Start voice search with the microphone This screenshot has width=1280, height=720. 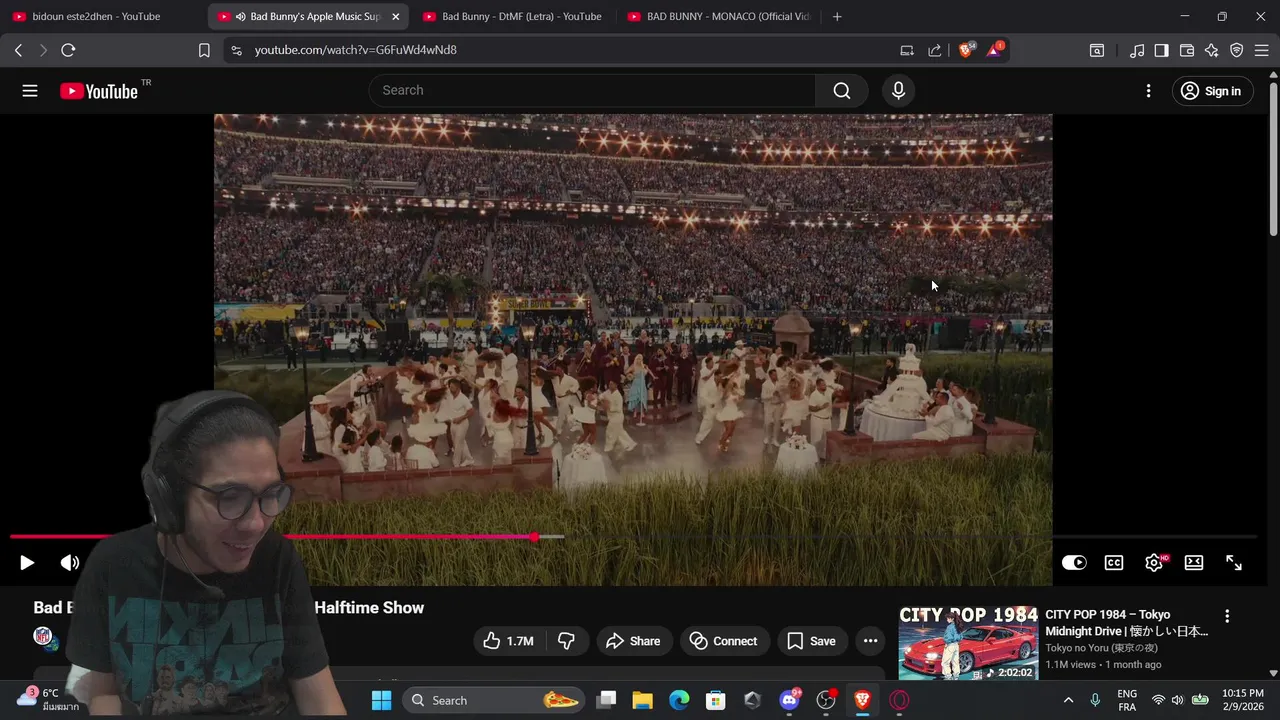click(898, 91)
